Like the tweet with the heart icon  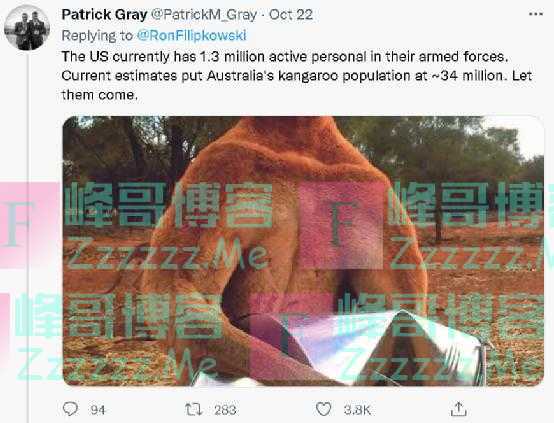pos(323,409)
